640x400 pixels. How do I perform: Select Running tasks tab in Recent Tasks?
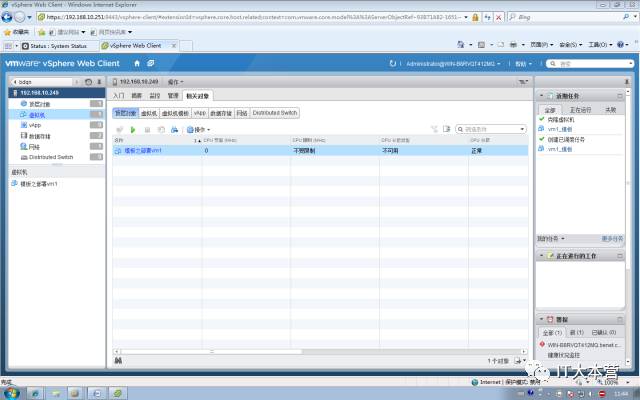(580, 110)
